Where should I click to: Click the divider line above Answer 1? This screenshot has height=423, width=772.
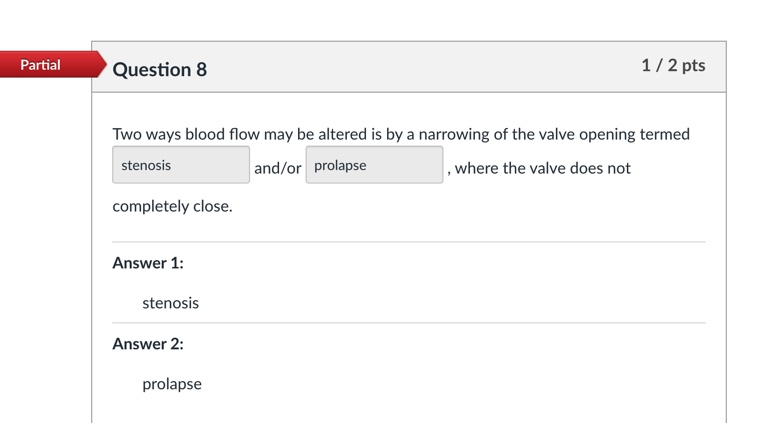pyautogui.click(x=409, y=242)
